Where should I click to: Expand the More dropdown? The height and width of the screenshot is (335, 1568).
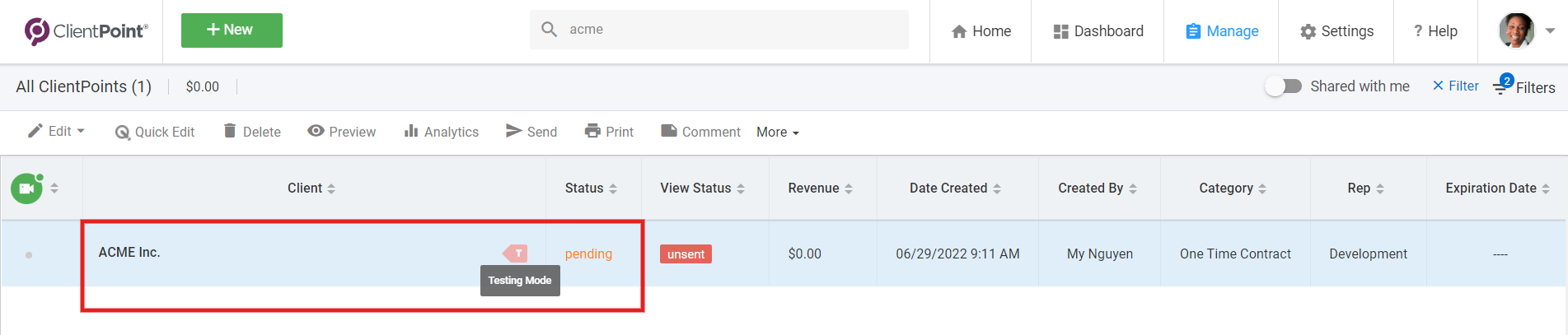click(x=778, y=133)
